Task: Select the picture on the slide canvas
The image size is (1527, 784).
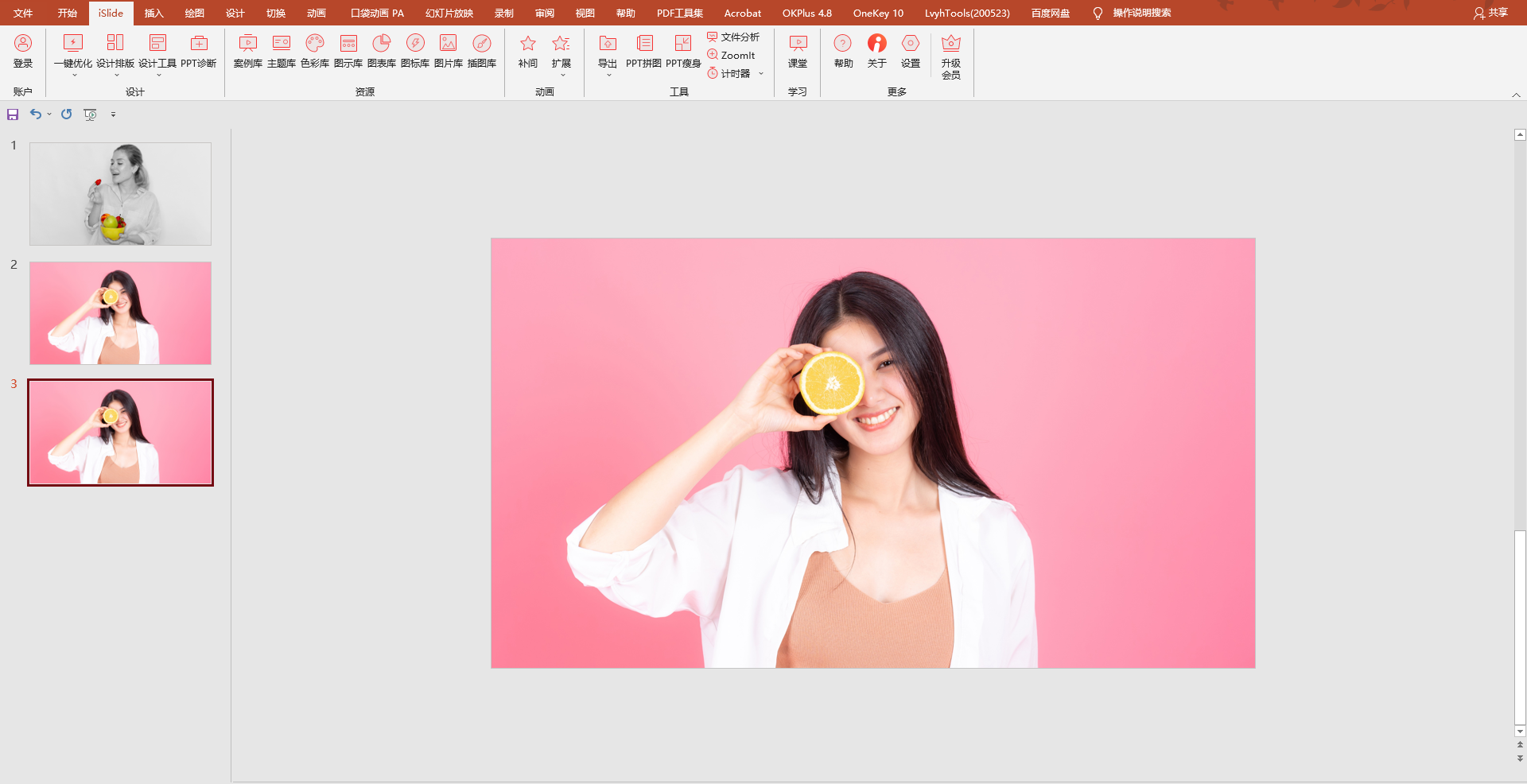Action: point(873,453)
